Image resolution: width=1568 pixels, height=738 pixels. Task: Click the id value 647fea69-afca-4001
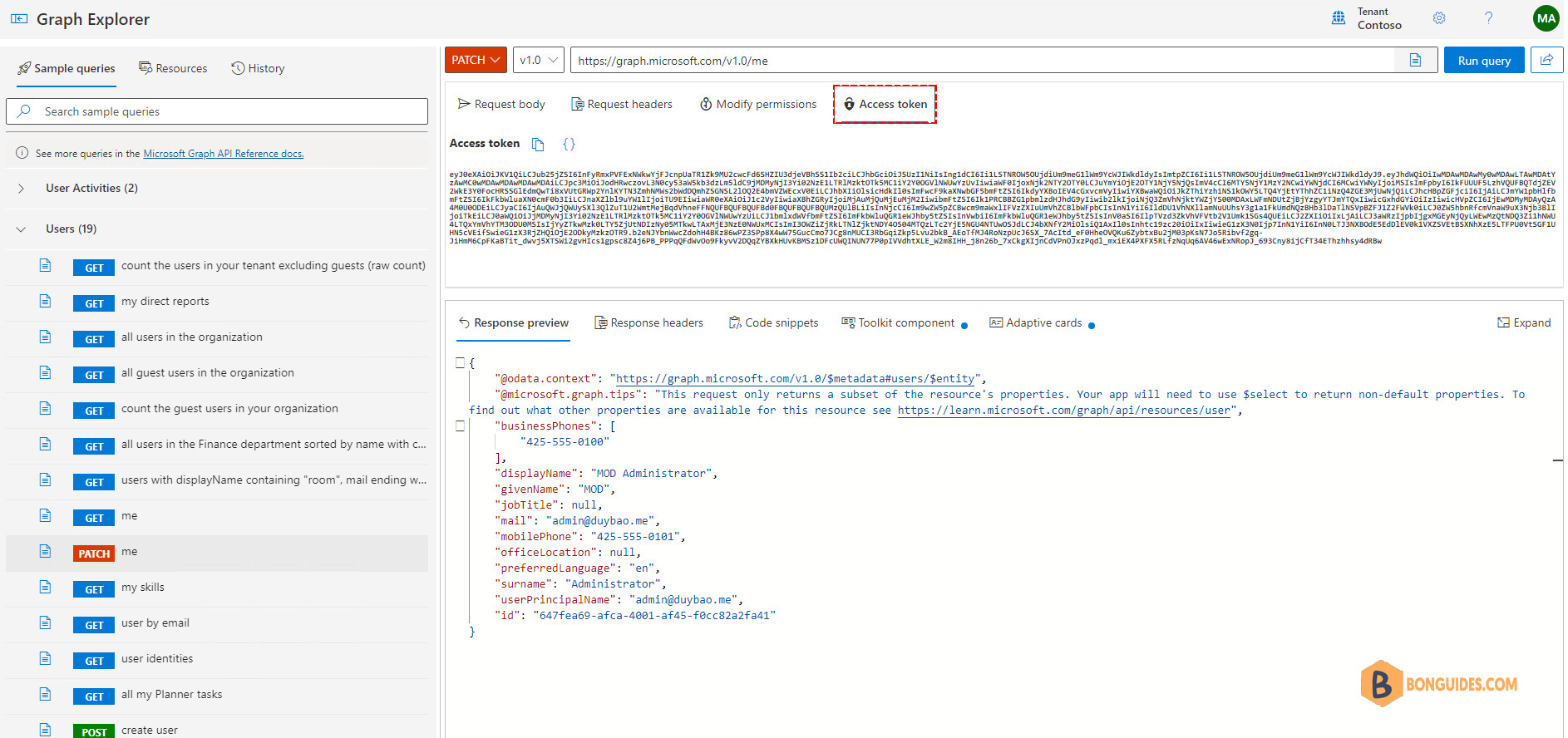coord(653,615)
